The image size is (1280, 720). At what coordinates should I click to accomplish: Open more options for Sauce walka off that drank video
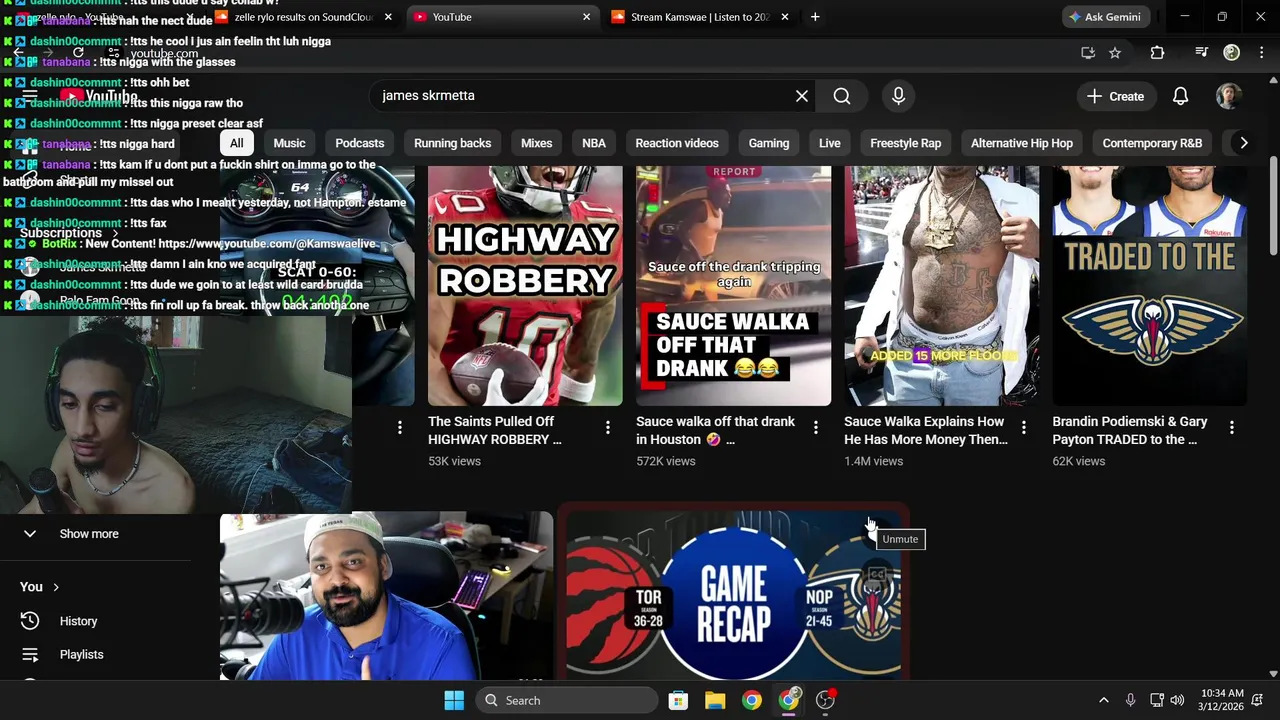tap(815, 428)
